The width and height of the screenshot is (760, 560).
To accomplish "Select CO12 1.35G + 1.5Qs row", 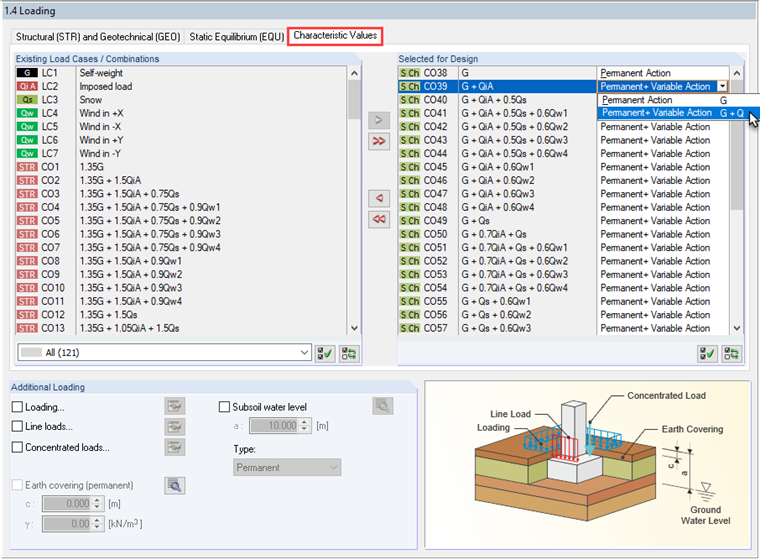I will [181, 315].
